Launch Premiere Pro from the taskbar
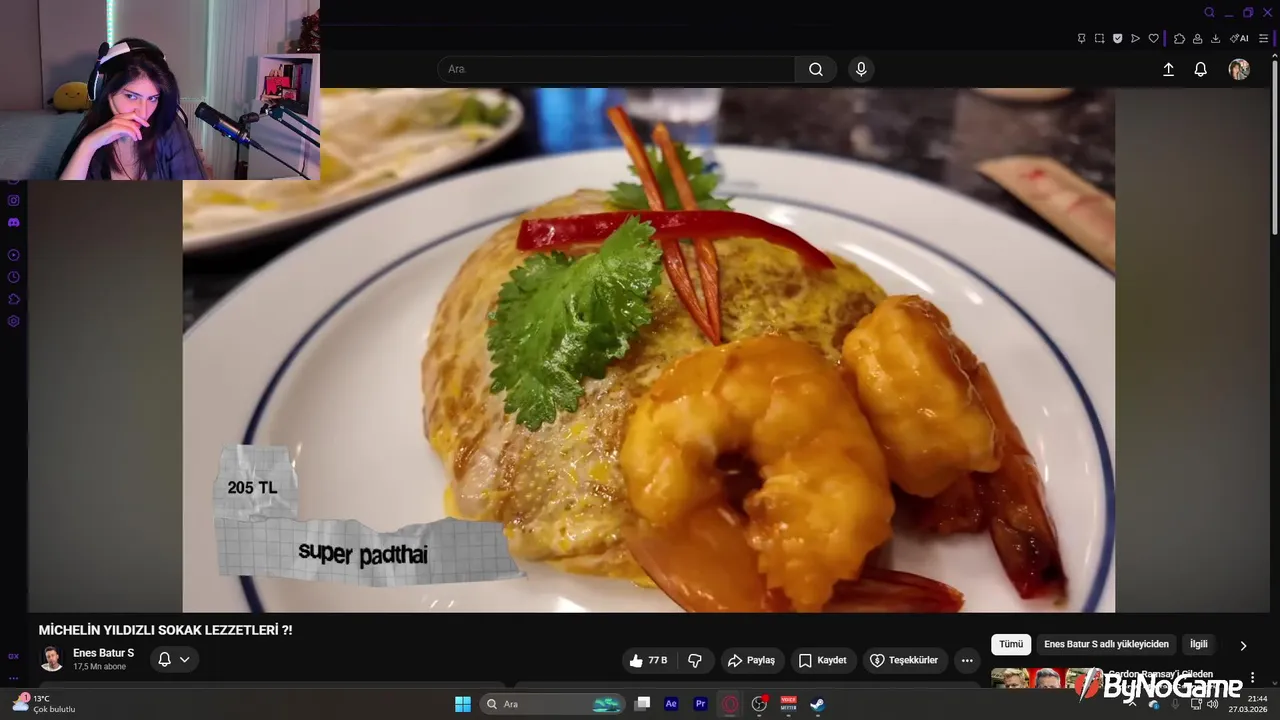 click(701, 704)
